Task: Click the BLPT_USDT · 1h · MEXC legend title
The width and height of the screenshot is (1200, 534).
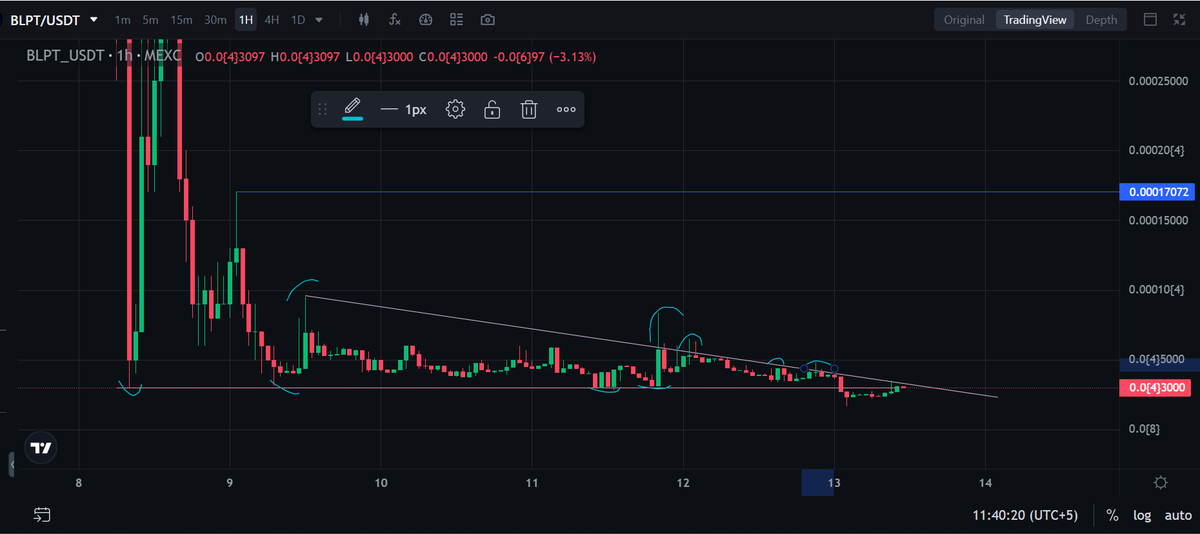Action: [104, 57]
